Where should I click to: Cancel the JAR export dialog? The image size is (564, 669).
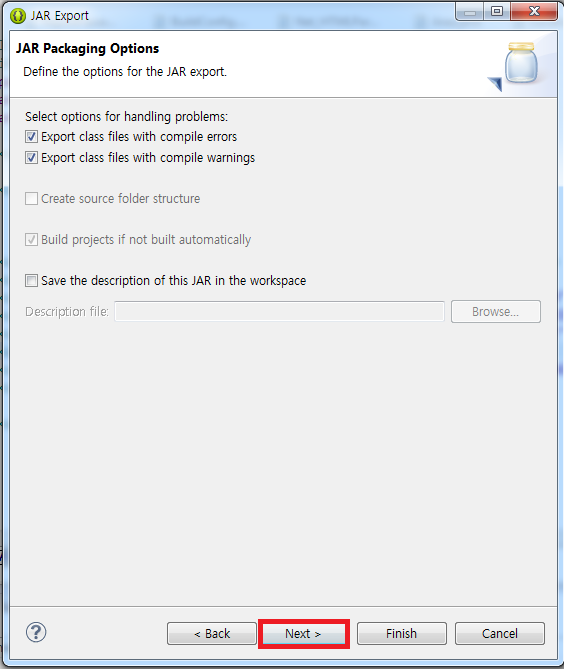point(500,634)
